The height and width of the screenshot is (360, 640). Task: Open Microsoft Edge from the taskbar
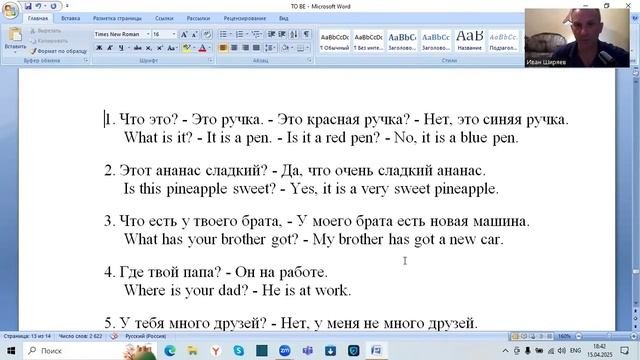coord(170,351)
